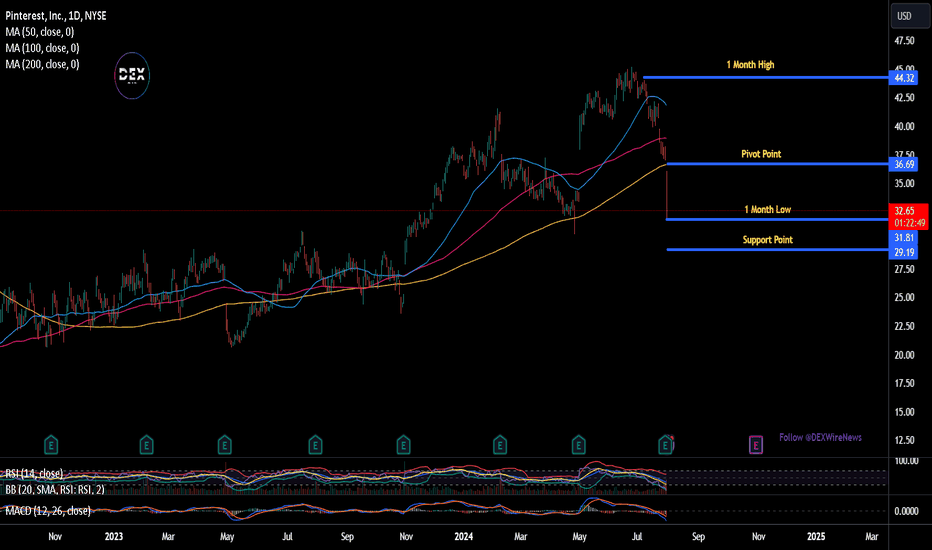Click the earnings marker before Mar 2023
Screen dimensions: 932x550
coord(146,444)
